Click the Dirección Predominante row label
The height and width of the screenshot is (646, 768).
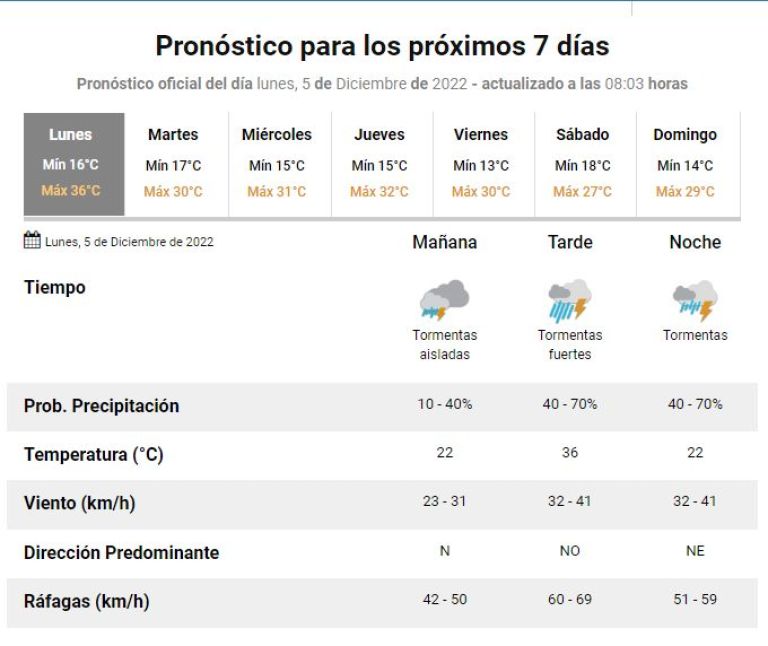pyautogui.click(x=121, y=553)
